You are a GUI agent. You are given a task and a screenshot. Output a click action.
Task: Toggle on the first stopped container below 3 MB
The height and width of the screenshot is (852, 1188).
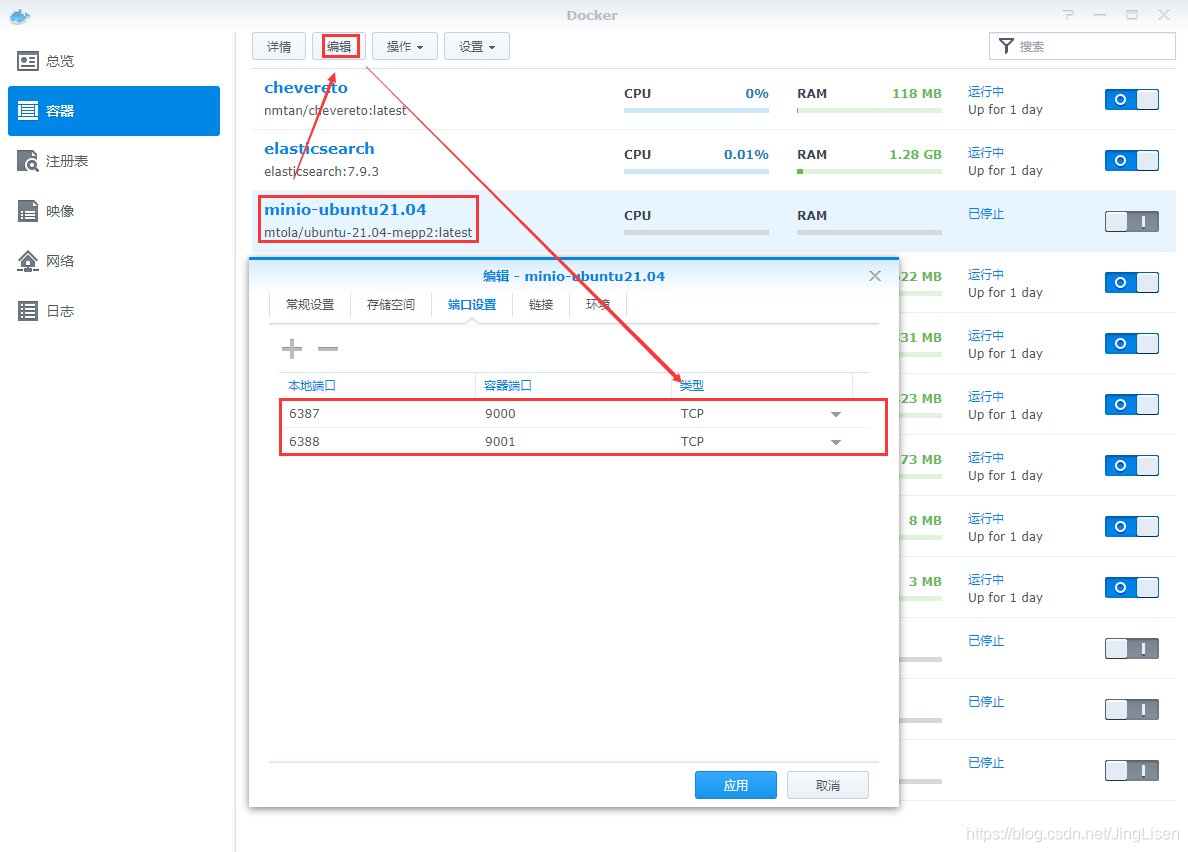pos(1132,648)
